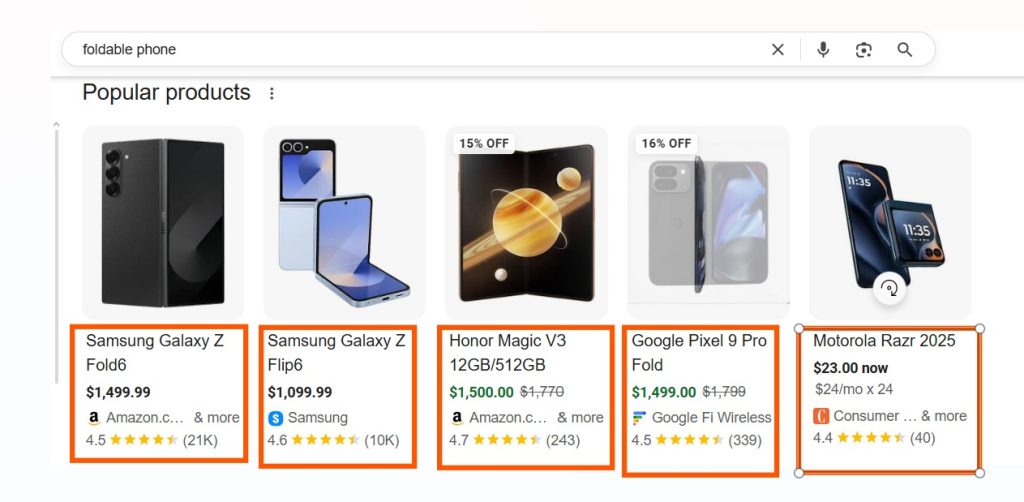
Task: Click Amazon logo under Galaxy Z Fold6
Action: pyautogui.click(x=93, y=417)
